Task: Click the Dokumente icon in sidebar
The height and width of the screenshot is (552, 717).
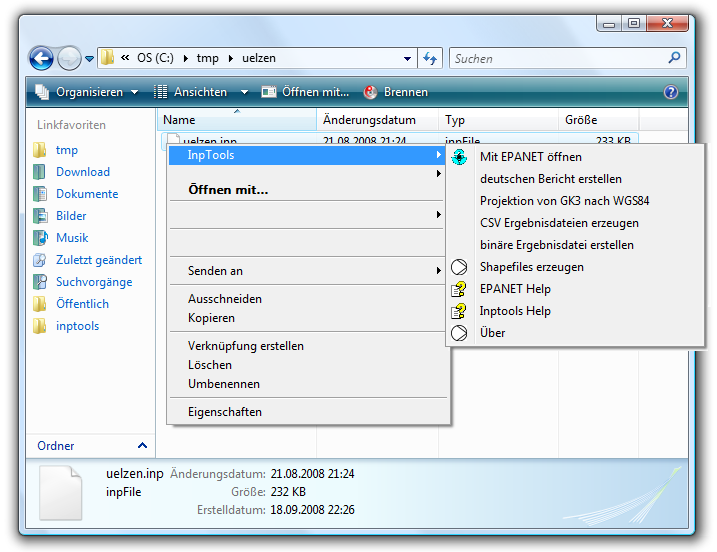Action: pos(40,194)
